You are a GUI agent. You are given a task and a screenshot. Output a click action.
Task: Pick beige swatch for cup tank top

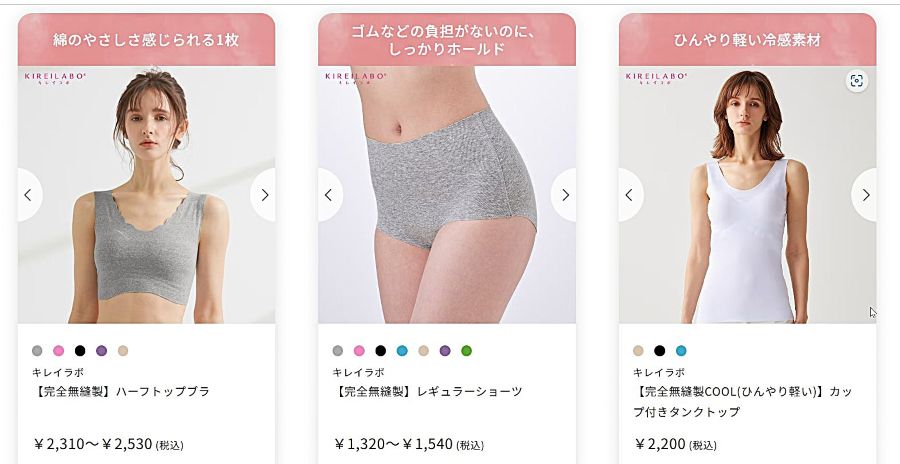[x=638, y=351]
